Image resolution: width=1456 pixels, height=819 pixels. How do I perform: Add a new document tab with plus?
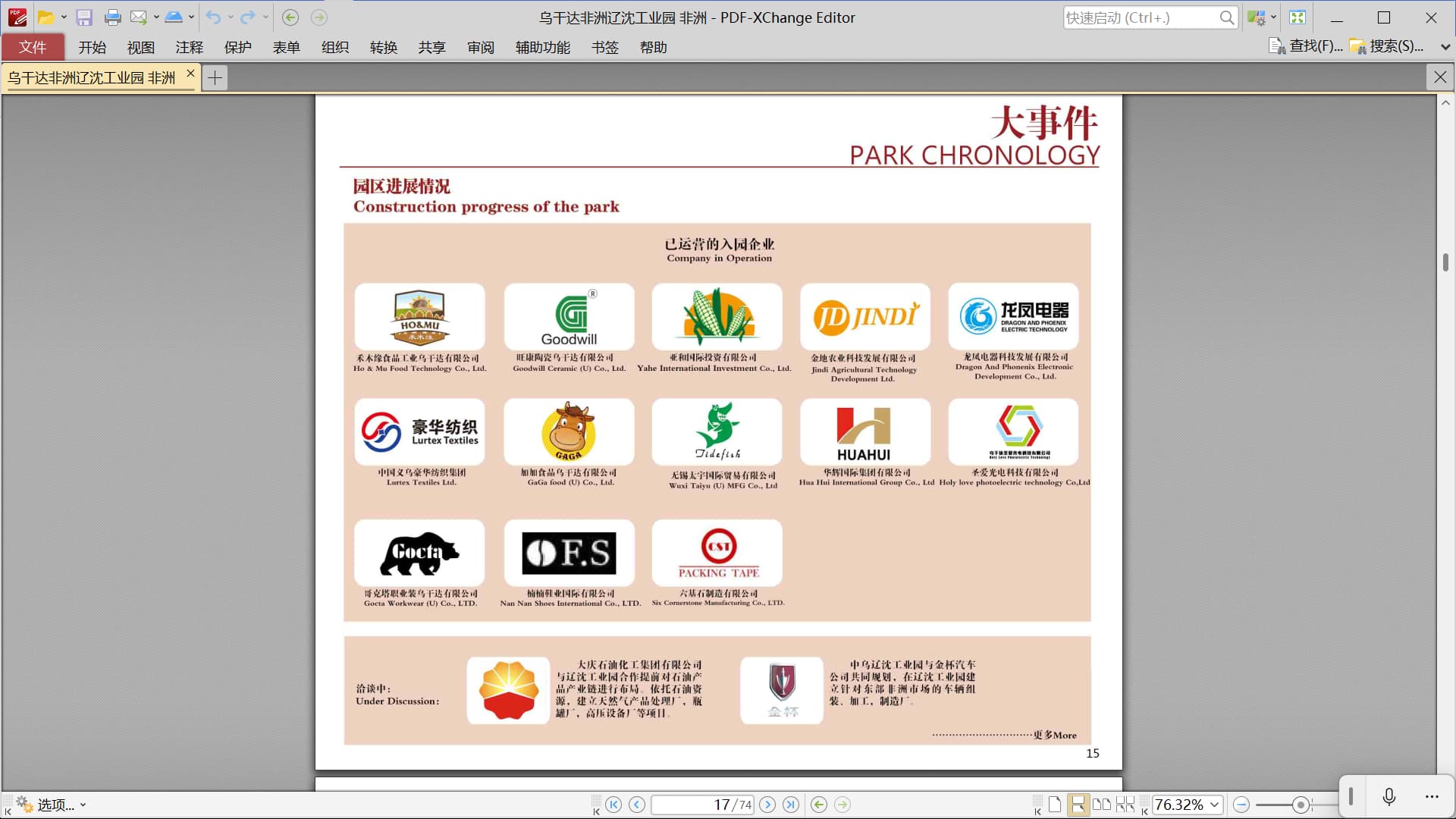(215, 77)
